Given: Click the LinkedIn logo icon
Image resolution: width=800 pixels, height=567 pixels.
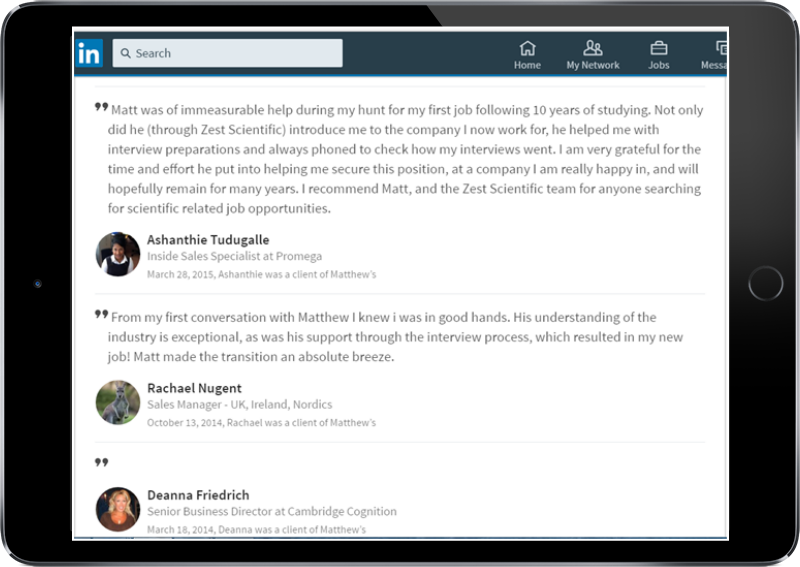Looking at the screenshot, I should [89, 53].
